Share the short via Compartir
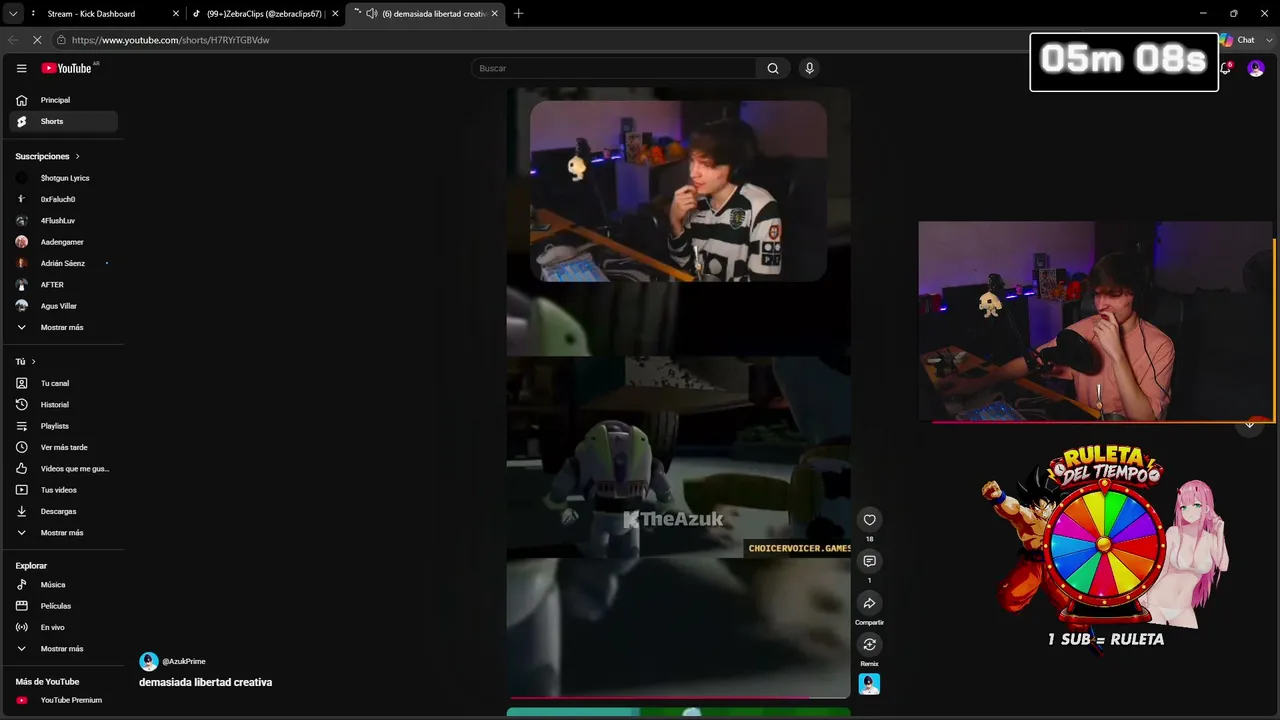The width and height of the screenshot is (1280, 720). click(x=869, y=604)
